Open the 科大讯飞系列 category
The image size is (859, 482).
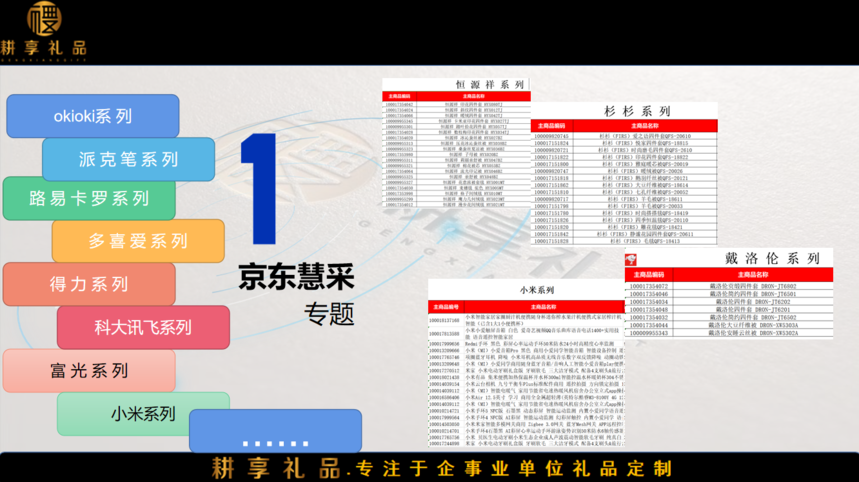pos(143,328)
